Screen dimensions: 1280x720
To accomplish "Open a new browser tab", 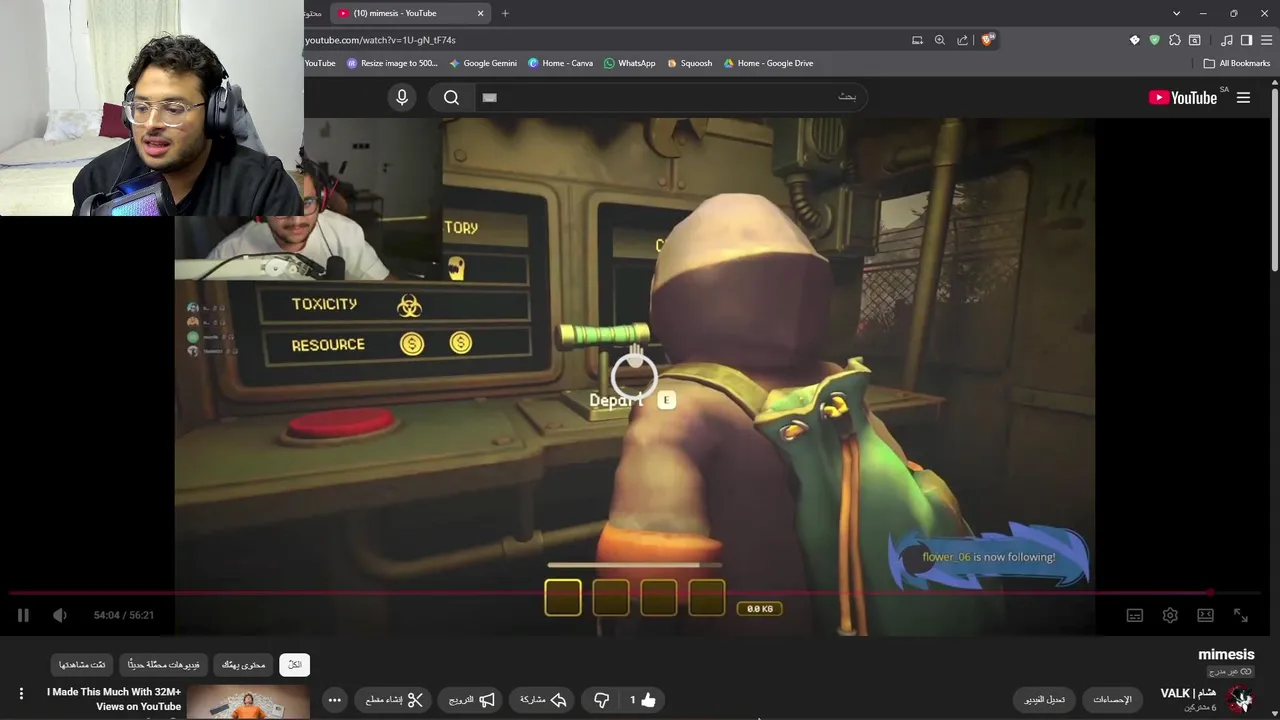I will point(505,13).
